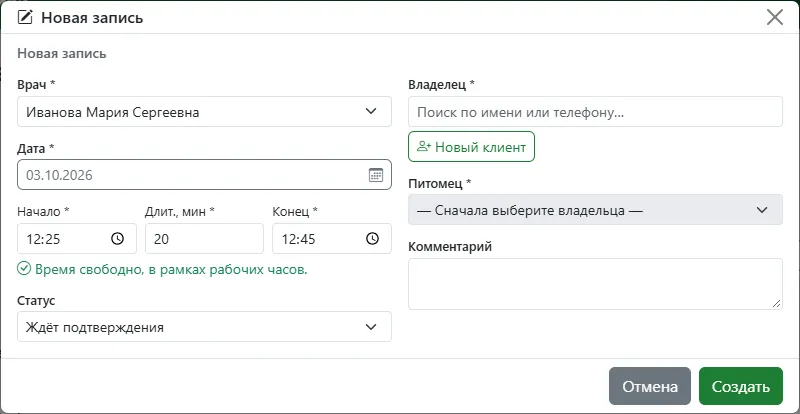Focus the Владелец search field
800x414 pixels.
(595, 112)
